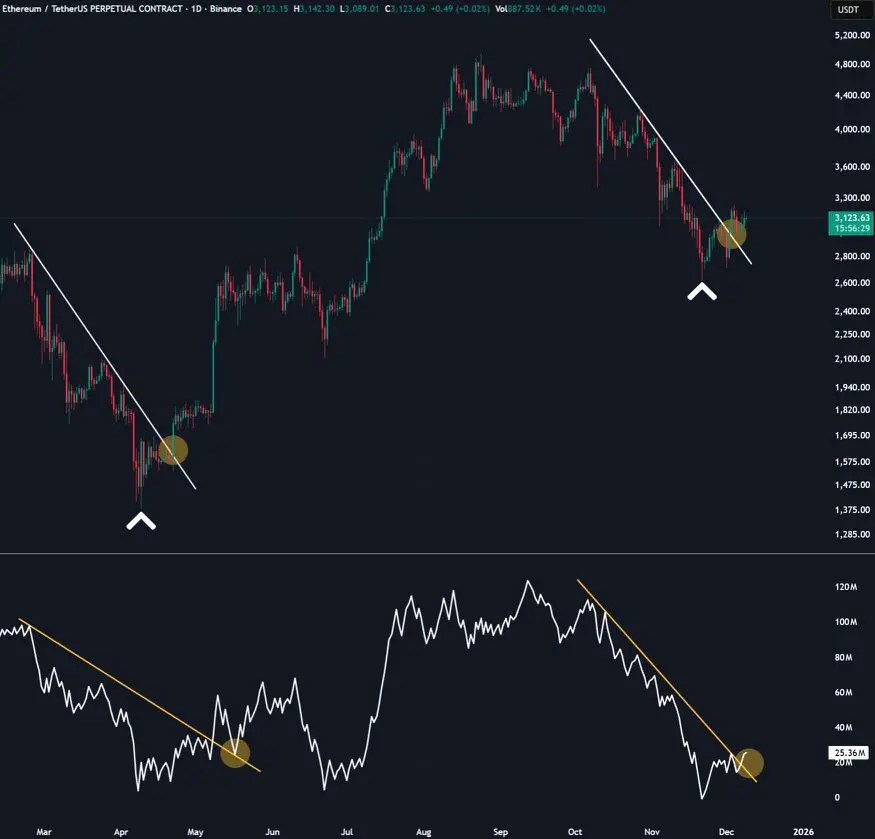Viewport: 875px width, 839px height.
Task: Click the Apr label on time axis
Action: 121,832
